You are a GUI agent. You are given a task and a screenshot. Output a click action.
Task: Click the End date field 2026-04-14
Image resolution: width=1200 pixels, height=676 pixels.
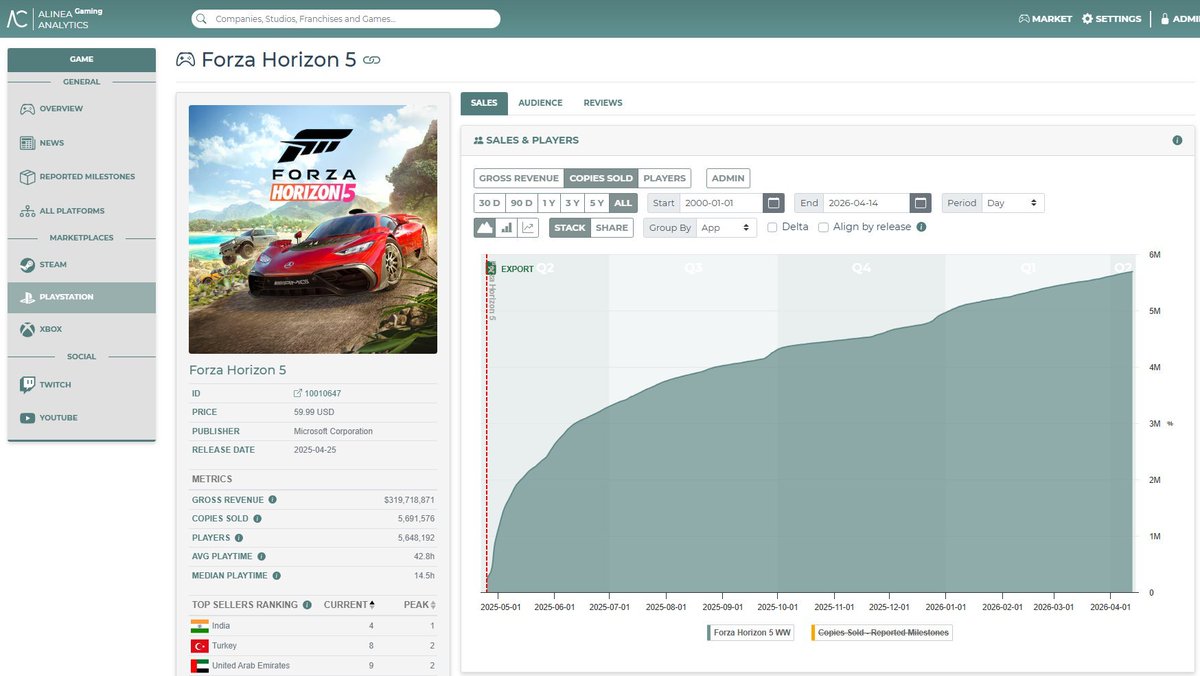click(x=867, y=203)
